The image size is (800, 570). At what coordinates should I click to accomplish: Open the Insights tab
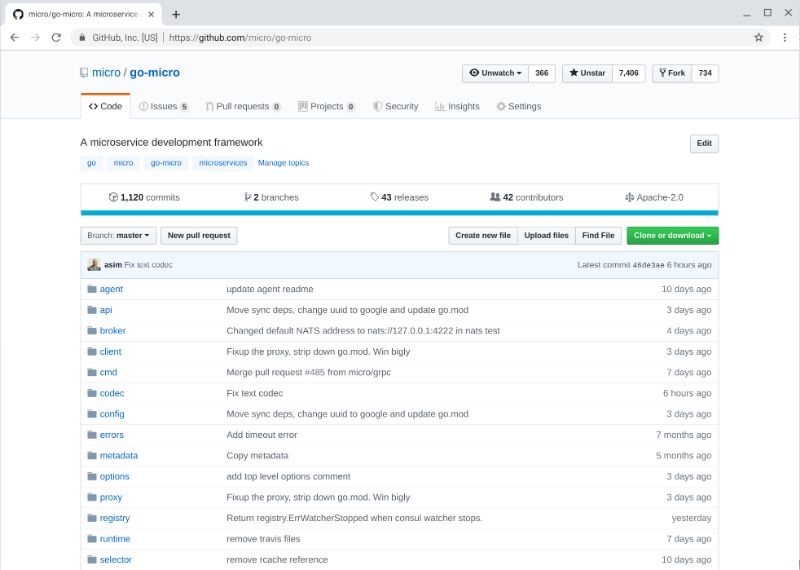(x=457, y=106)
